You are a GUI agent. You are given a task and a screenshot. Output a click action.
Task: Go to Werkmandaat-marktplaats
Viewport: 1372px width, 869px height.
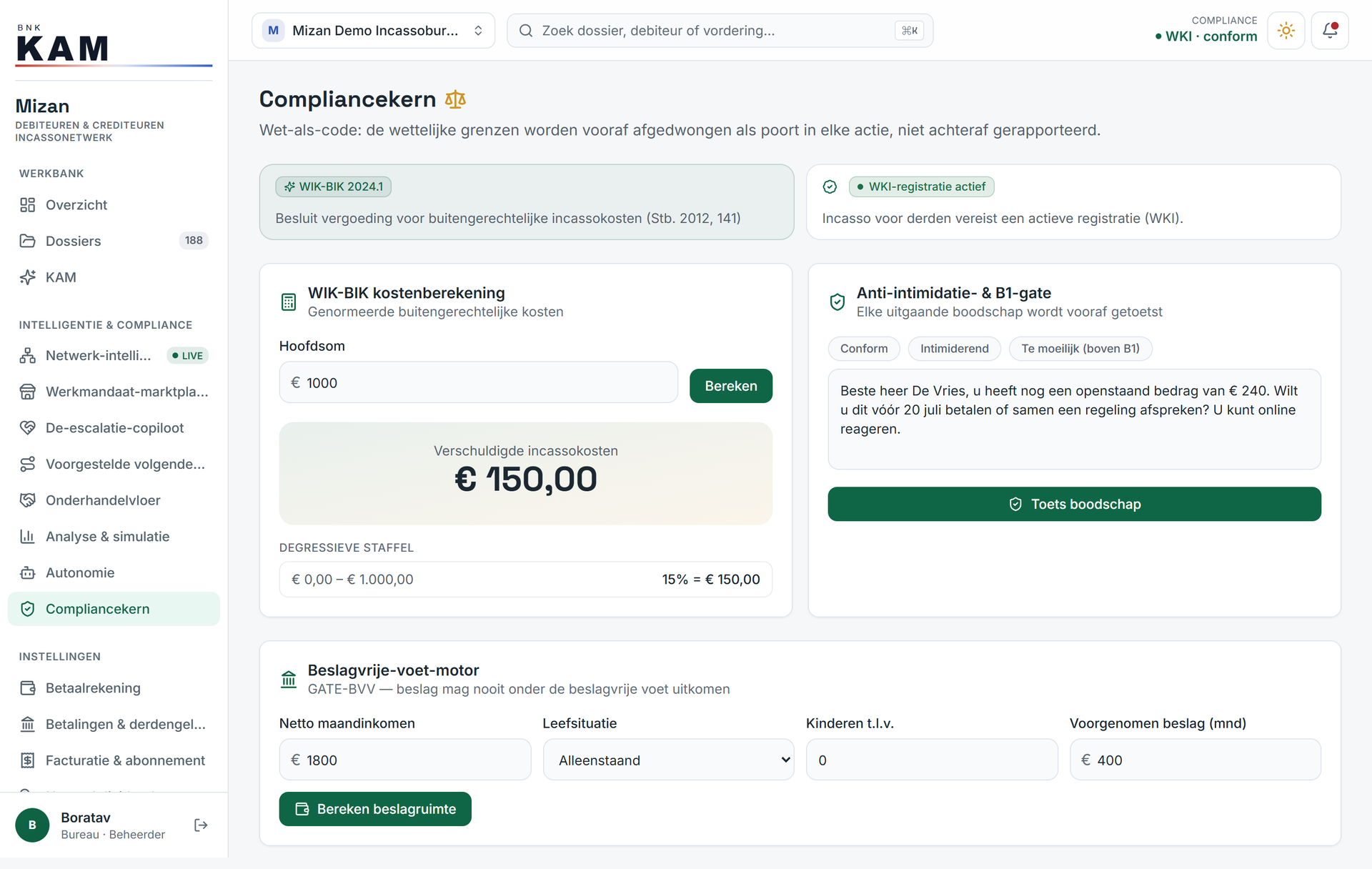[114, 392]
